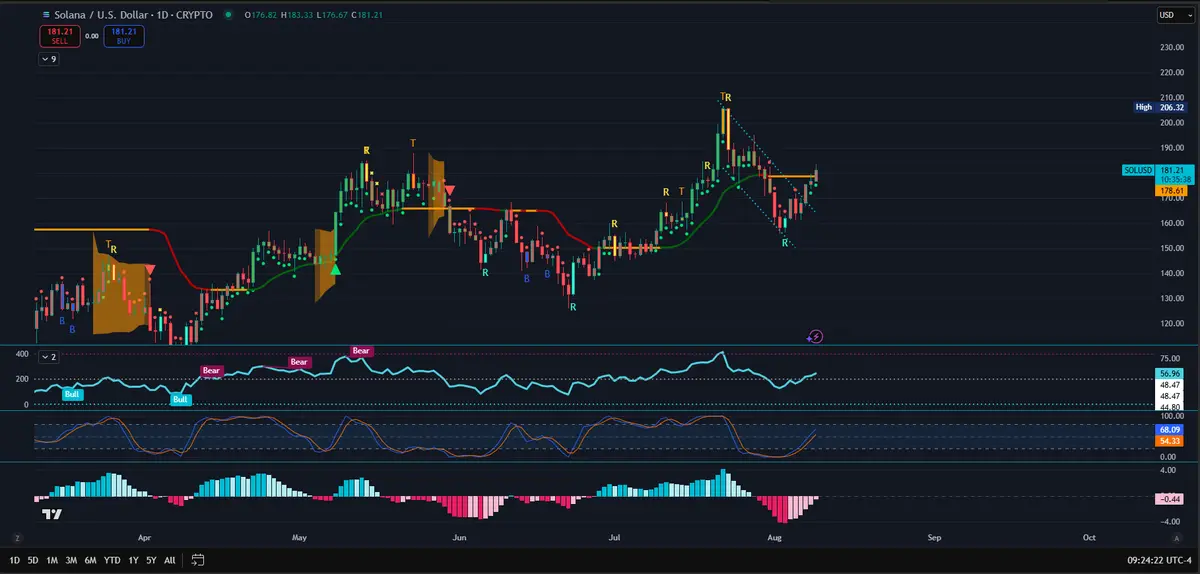Select the 5D date range
This screenshot has height=574, width=1200.
click(33, 560)
